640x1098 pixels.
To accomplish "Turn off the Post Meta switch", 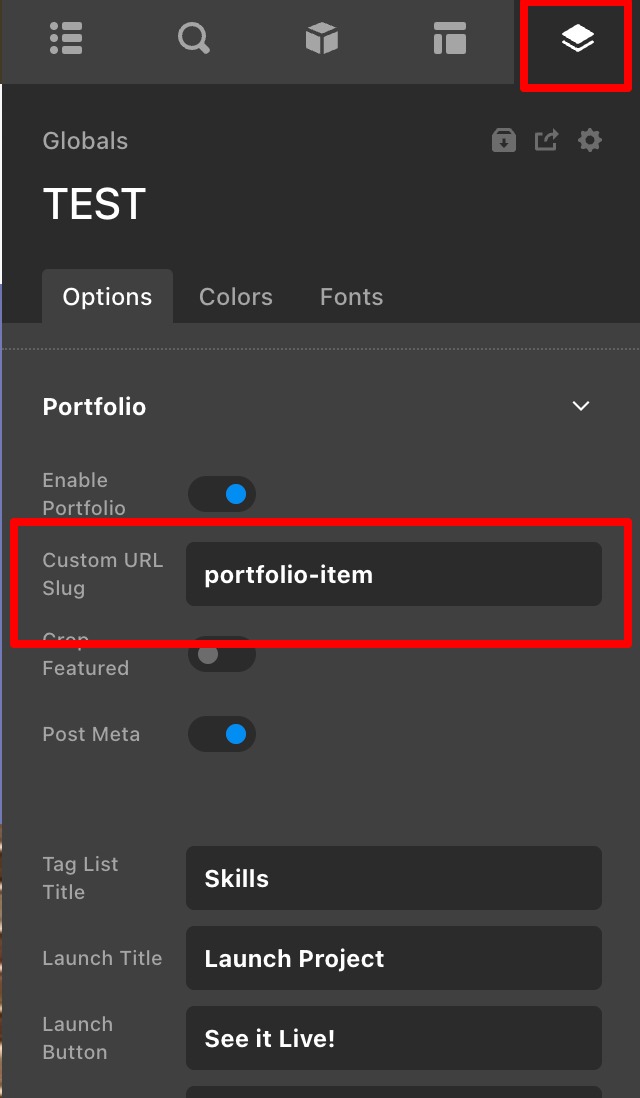I will 222,734.
